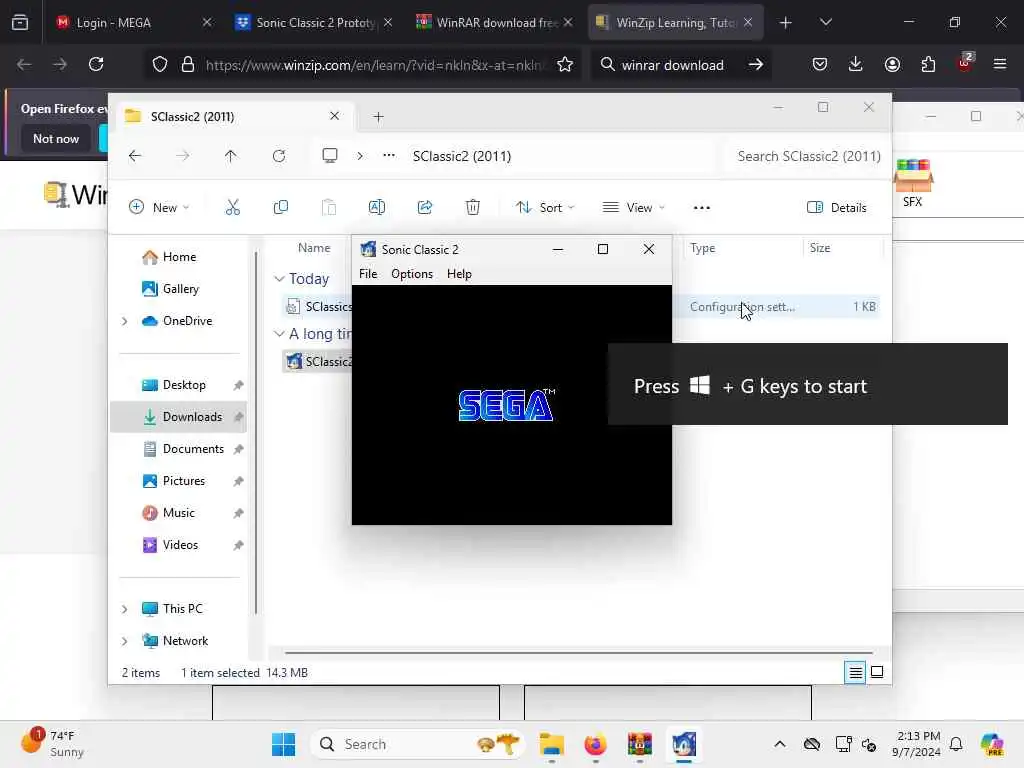Click the Size column header
Screen dimensions: 1024x768
[820, 248]
